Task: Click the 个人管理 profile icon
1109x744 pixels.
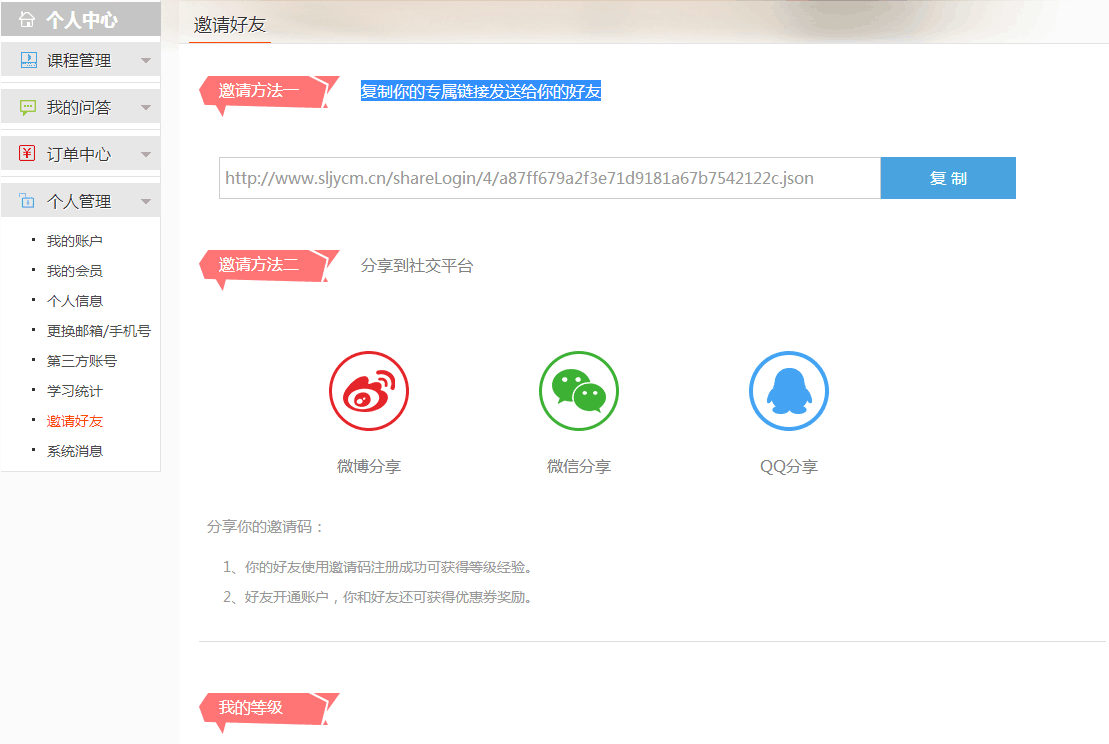Action: click(28, 201)
